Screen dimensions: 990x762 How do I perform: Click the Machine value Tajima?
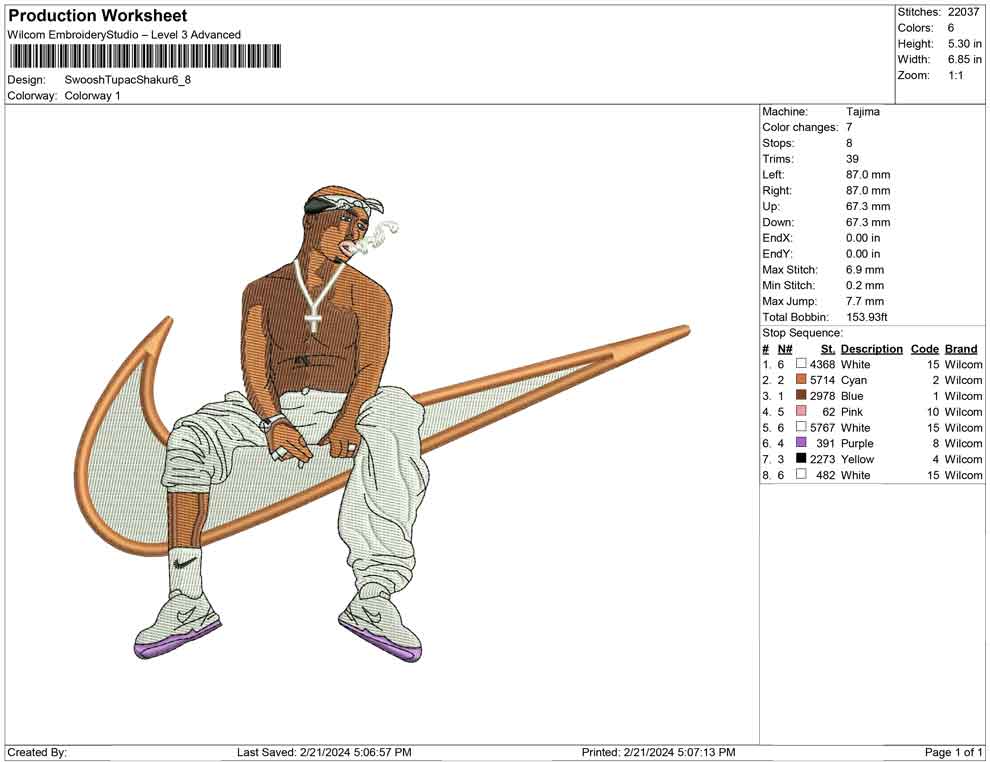pos(862,111)
